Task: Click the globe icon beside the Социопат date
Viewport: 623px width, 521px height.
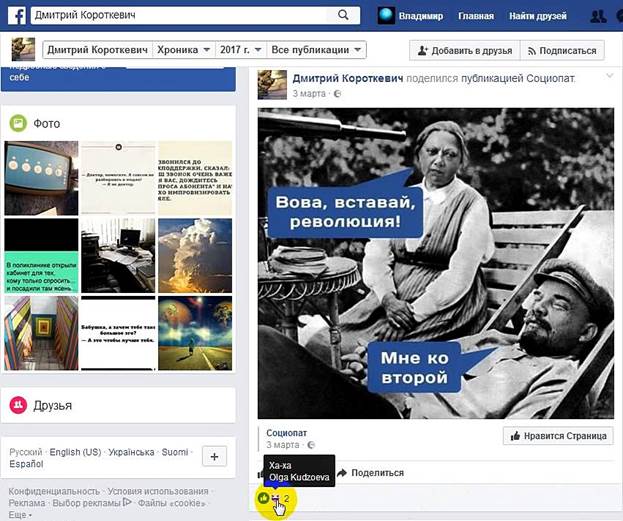Action: 311,445
